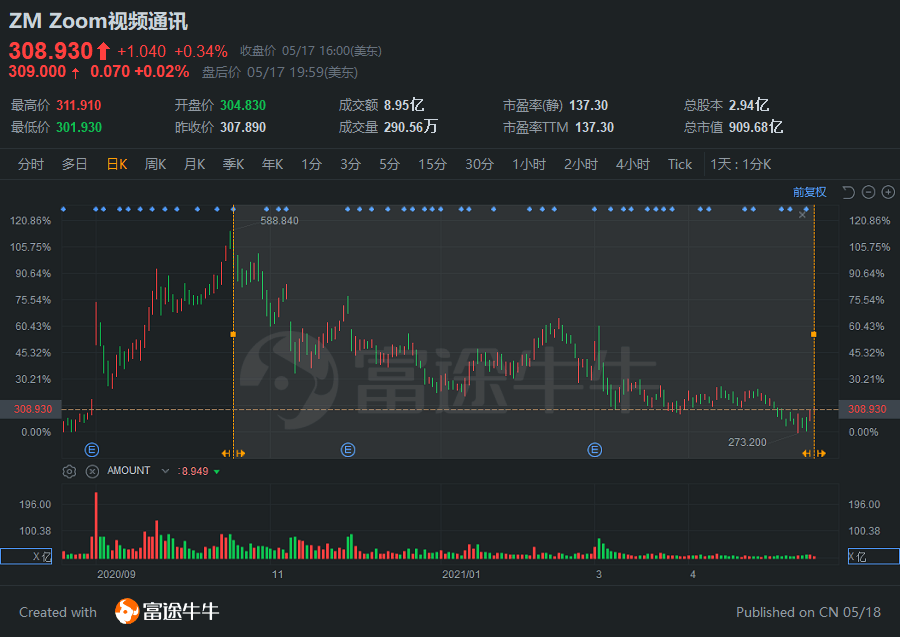The width and height of the screenshot is (900, 637).
Task: Click the 最高价 311.910 value
Action: [79, 106]
